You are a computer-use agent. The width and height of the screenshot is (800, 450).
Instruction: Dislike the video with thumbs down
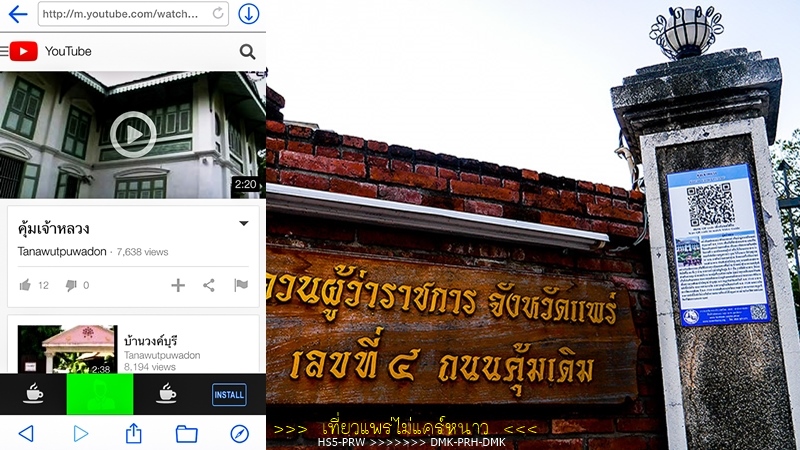(71, 285)
